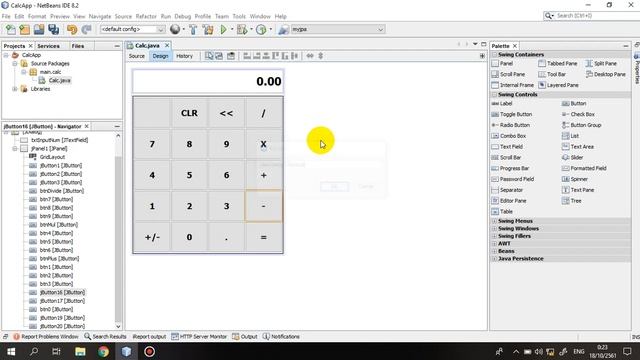
Task: Open File Explorer from the taskbar
Action: [80, 351]
